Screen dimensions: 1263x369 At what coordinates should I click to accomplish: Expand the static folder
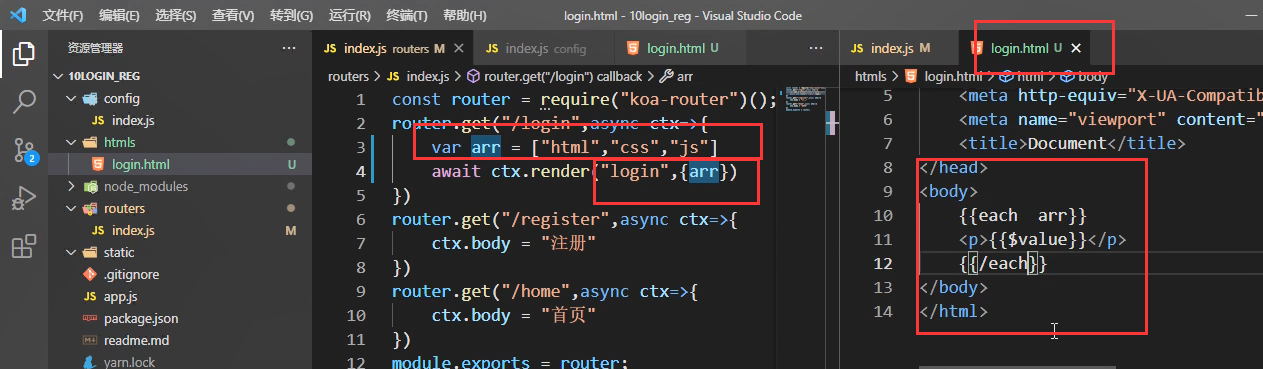119,252
